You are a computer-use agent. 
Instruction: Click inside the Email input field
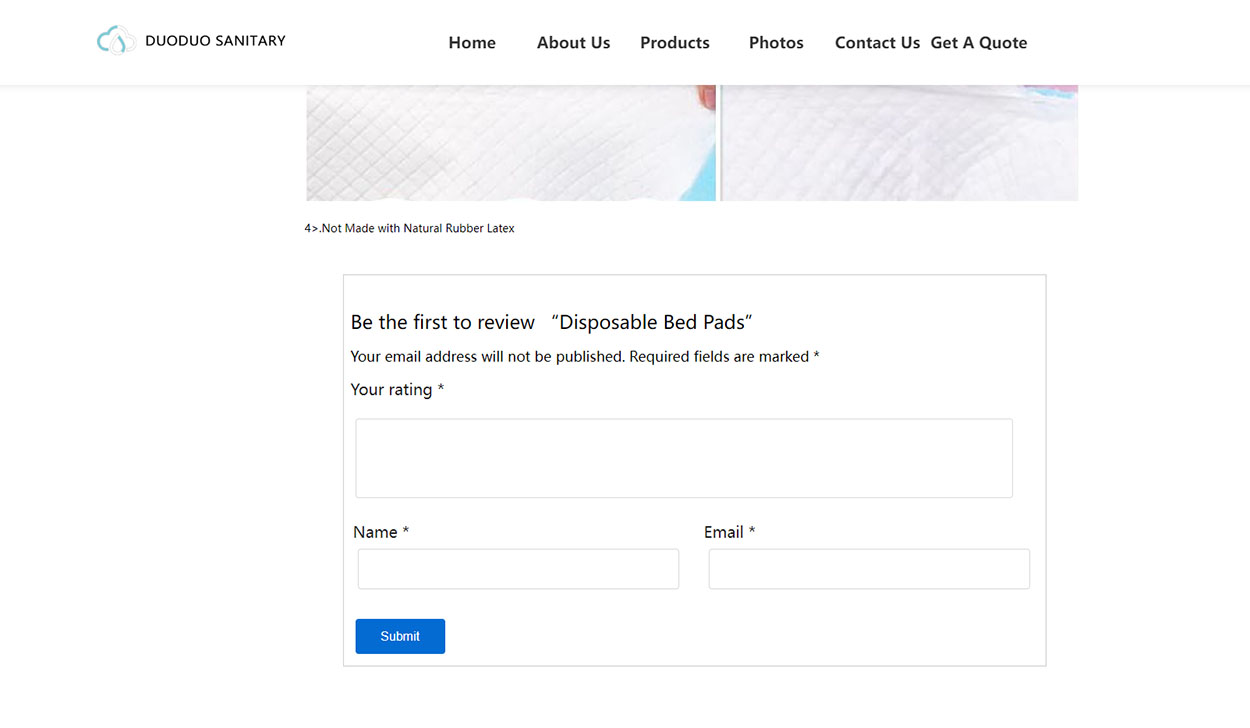click(x=869, y=569)
